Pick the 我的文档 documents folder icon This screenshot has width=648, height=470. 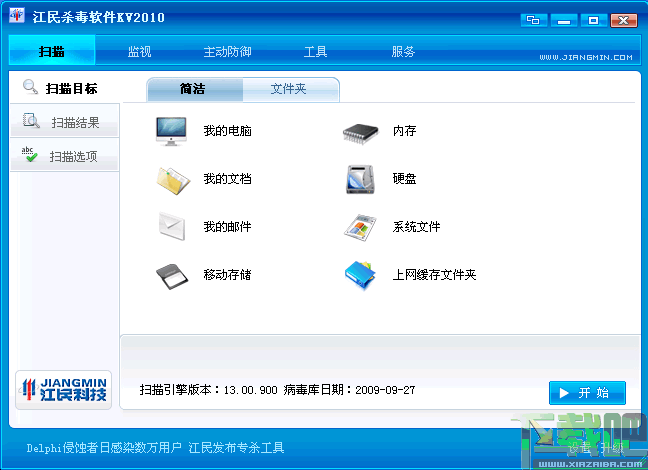173,181
